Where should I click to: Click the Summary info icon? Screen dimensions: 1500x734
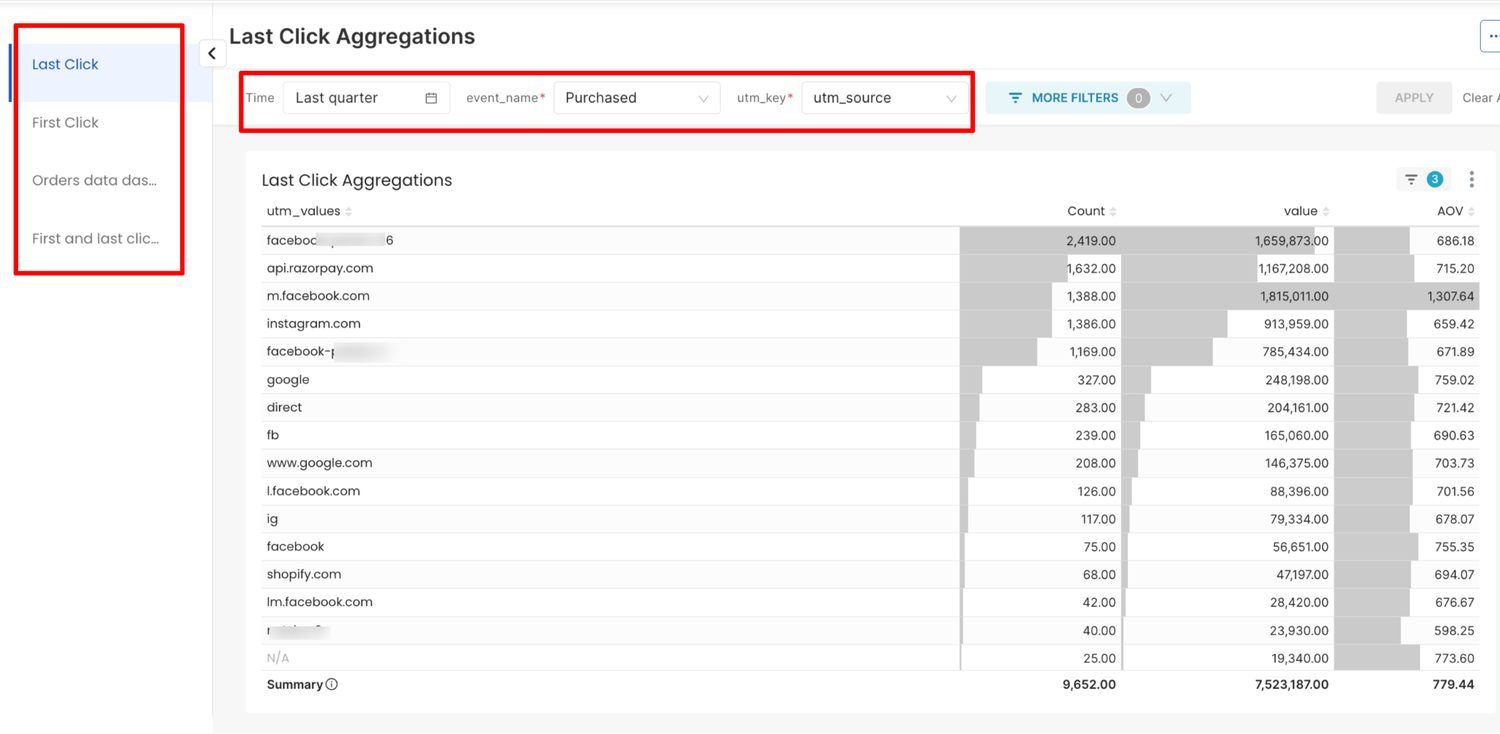pyautogui.click(x=332, y=685)
